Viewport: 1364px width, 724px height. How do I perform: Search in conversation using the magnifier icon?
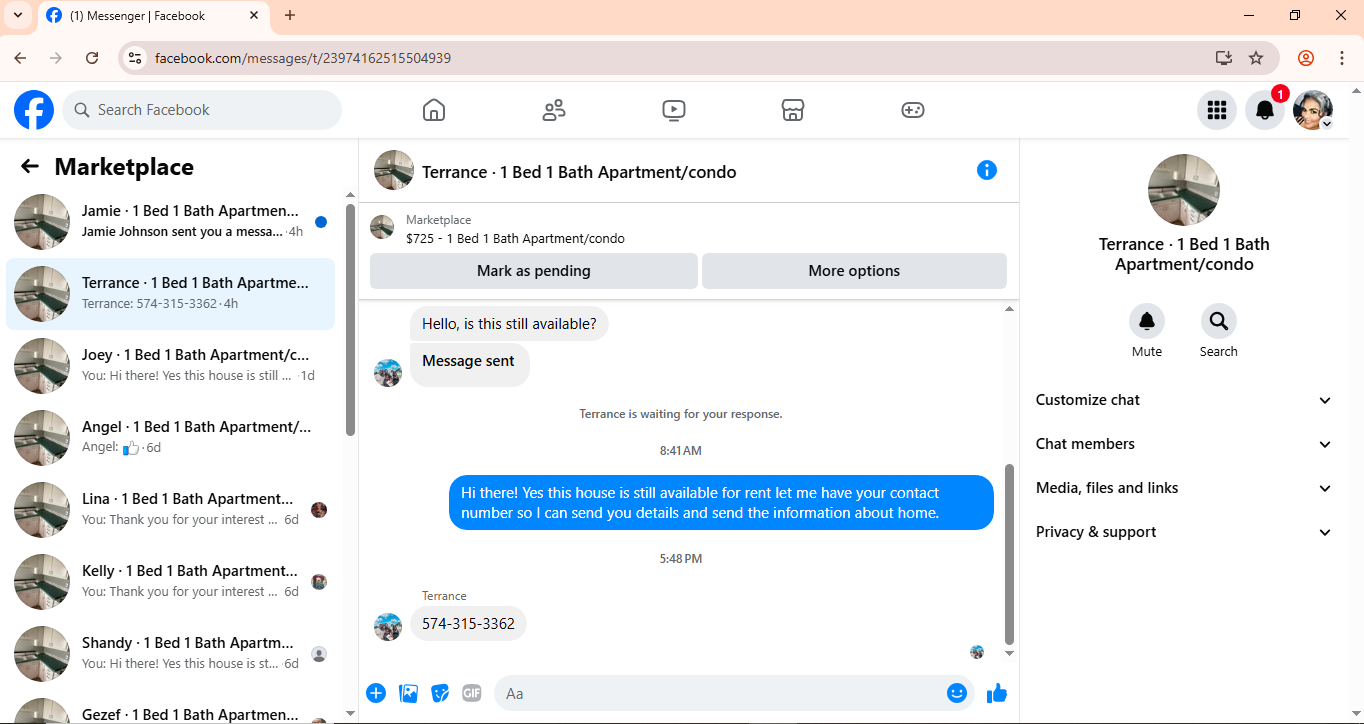(1219, 321)
